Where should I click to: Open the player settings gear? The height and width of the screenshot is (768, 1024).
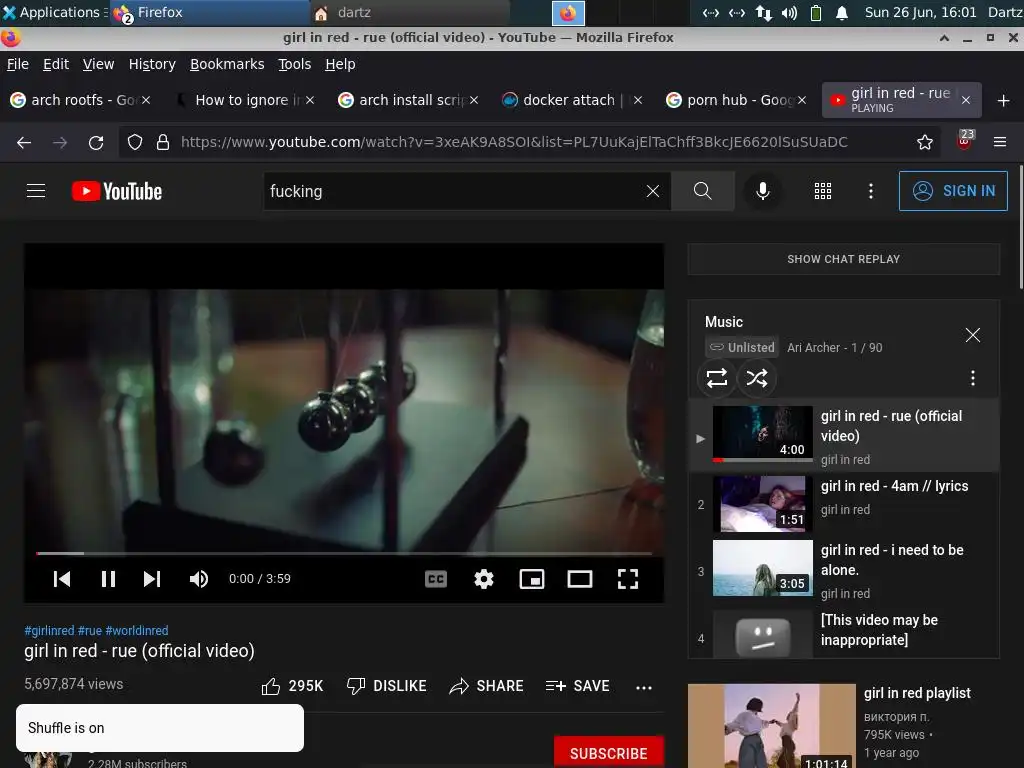click(x=484, y=579)
